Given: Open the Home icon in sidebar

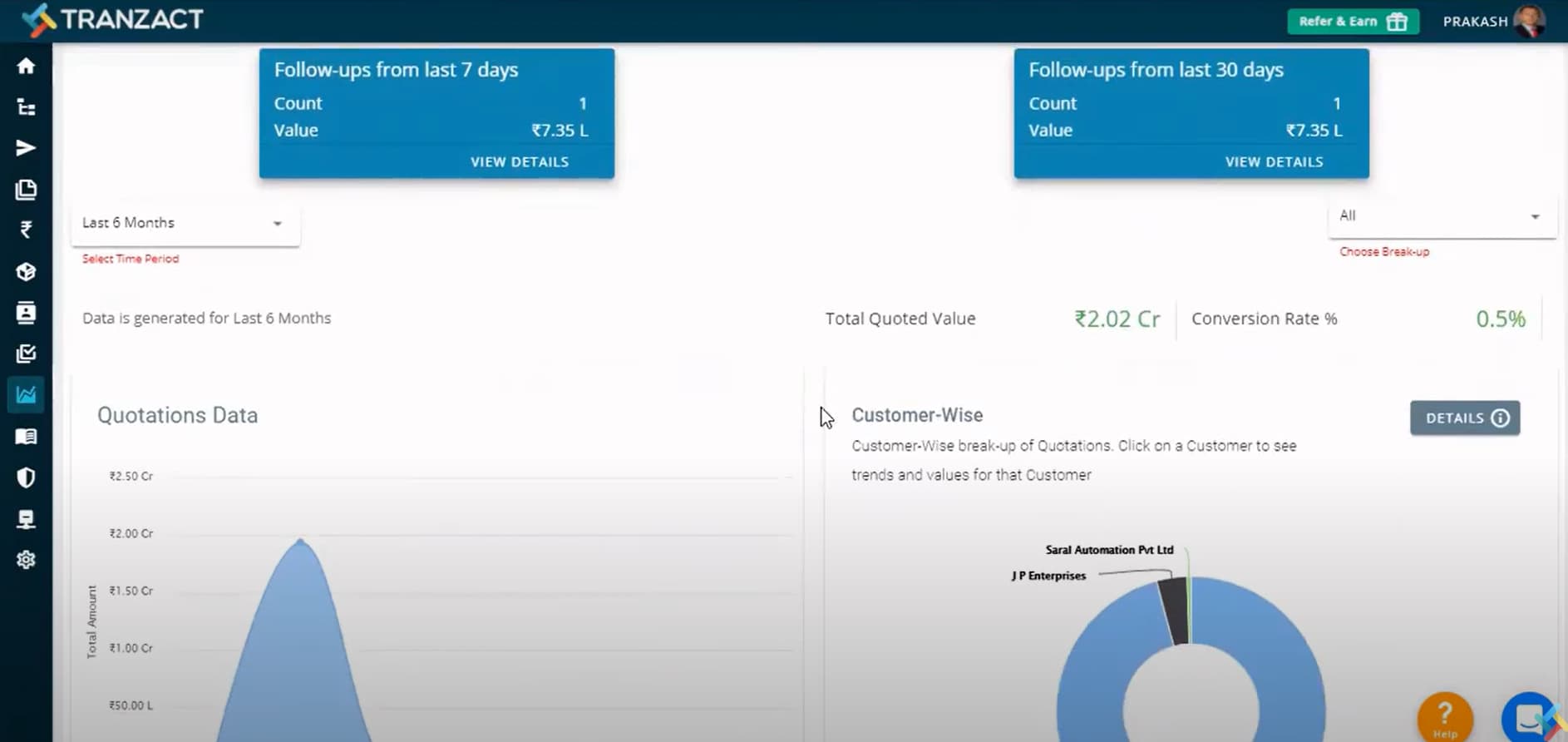Looking at the screenshot, I should pos(26,66).
